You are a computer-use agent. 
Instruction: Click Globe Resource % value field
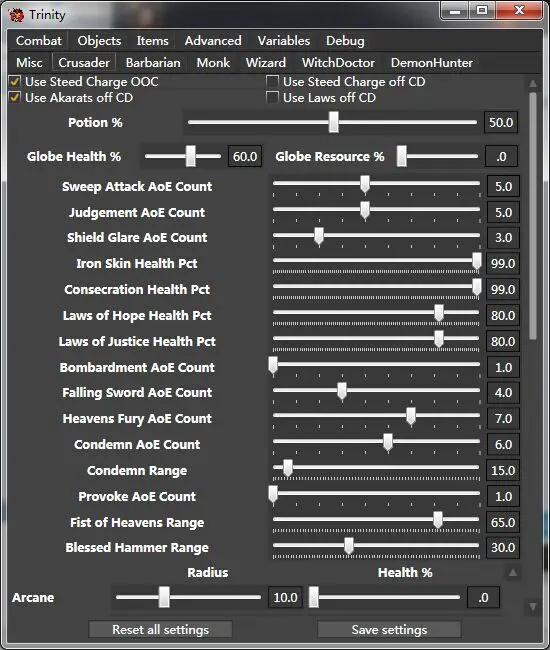click(x=501, y=156)
